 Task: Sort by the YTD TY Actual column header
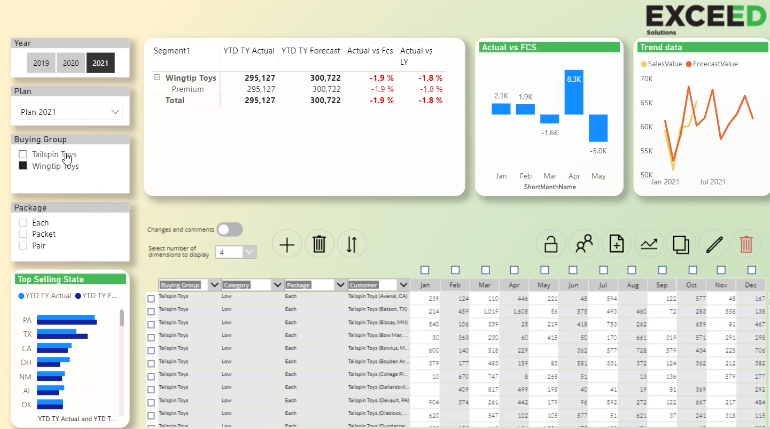248,51
